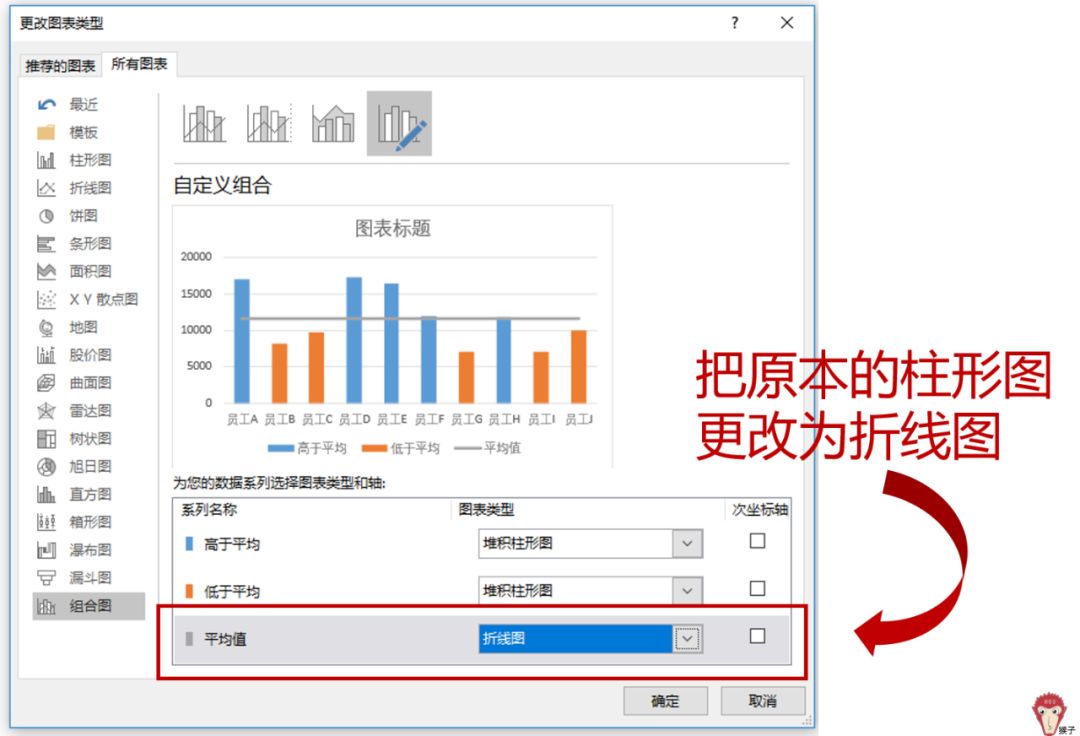Choose the Stock chart (股价图) icon
The image size is (1080, 736).
46,355
